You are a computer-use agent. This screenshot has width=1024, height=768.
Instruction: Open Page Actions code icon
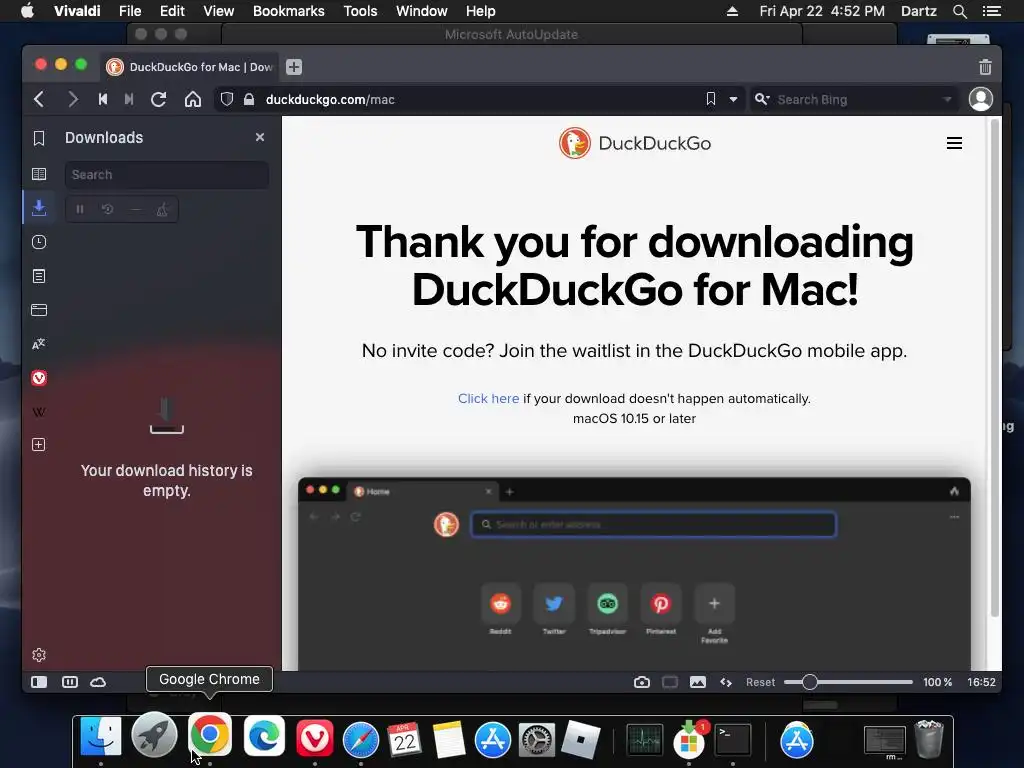click(x=726, y=682)
